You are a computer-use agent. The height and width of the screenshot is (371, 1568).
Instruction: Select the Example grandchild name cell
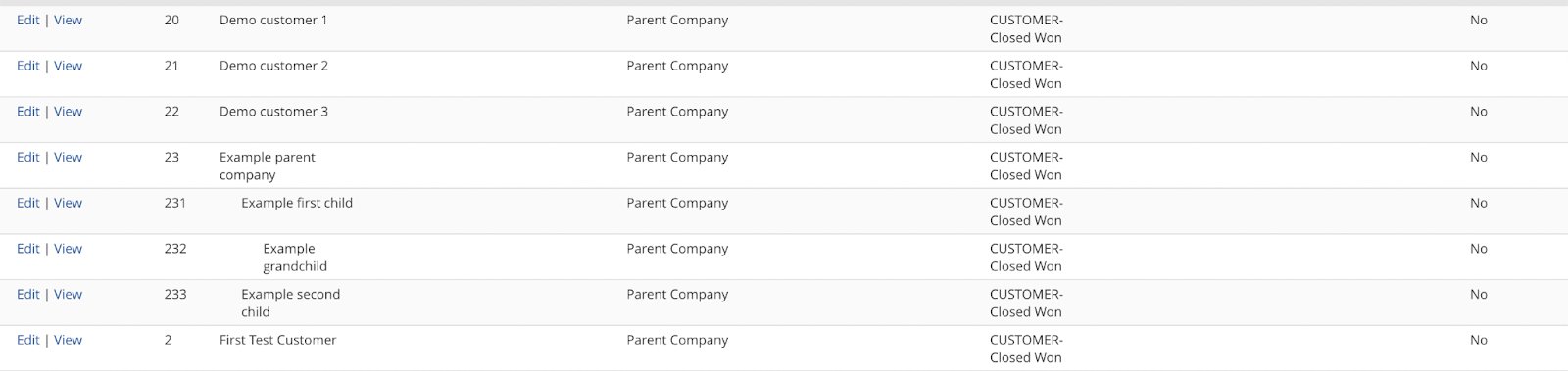295,257
